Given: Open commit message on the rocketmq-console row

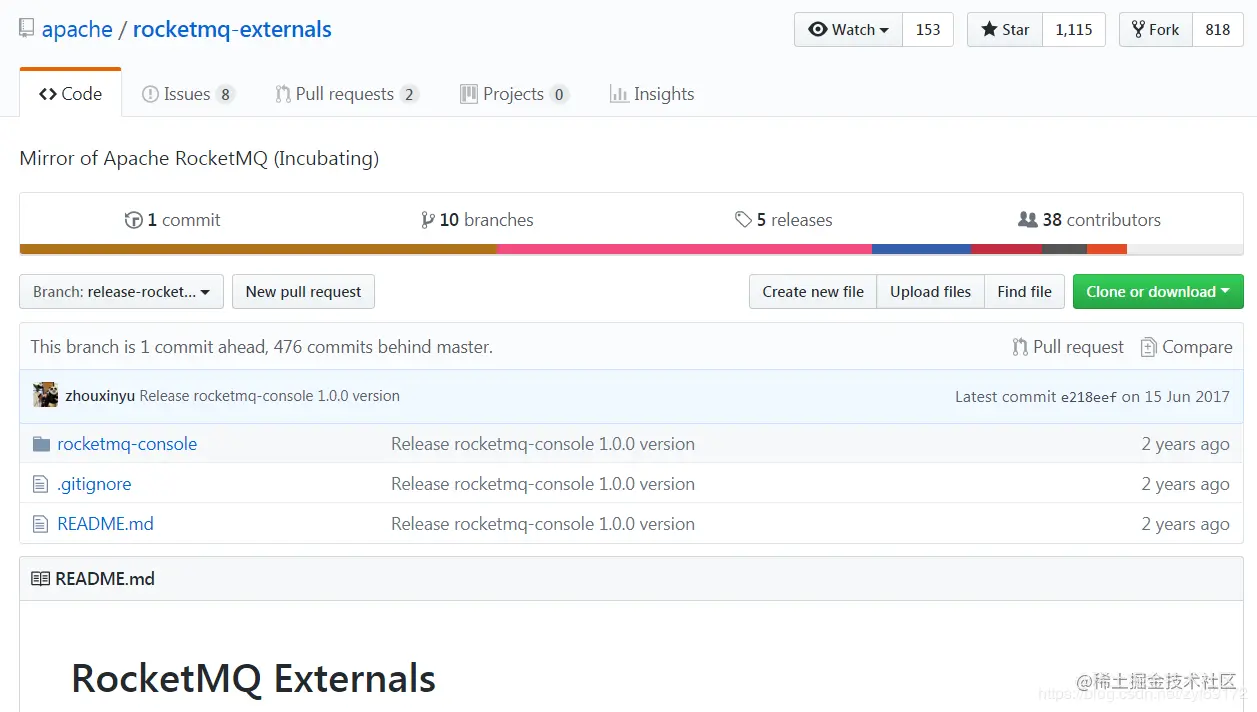Looking at the screenshot, I should (x=543, y=444).
